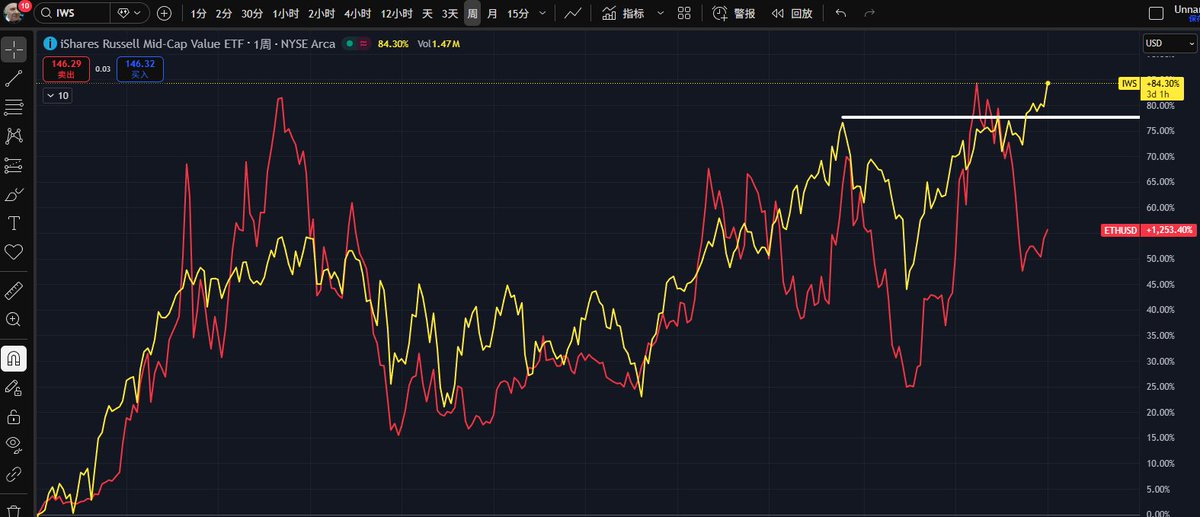Start bar replay with 回放
The image size is (1200, 517).
tap(791, 13)
